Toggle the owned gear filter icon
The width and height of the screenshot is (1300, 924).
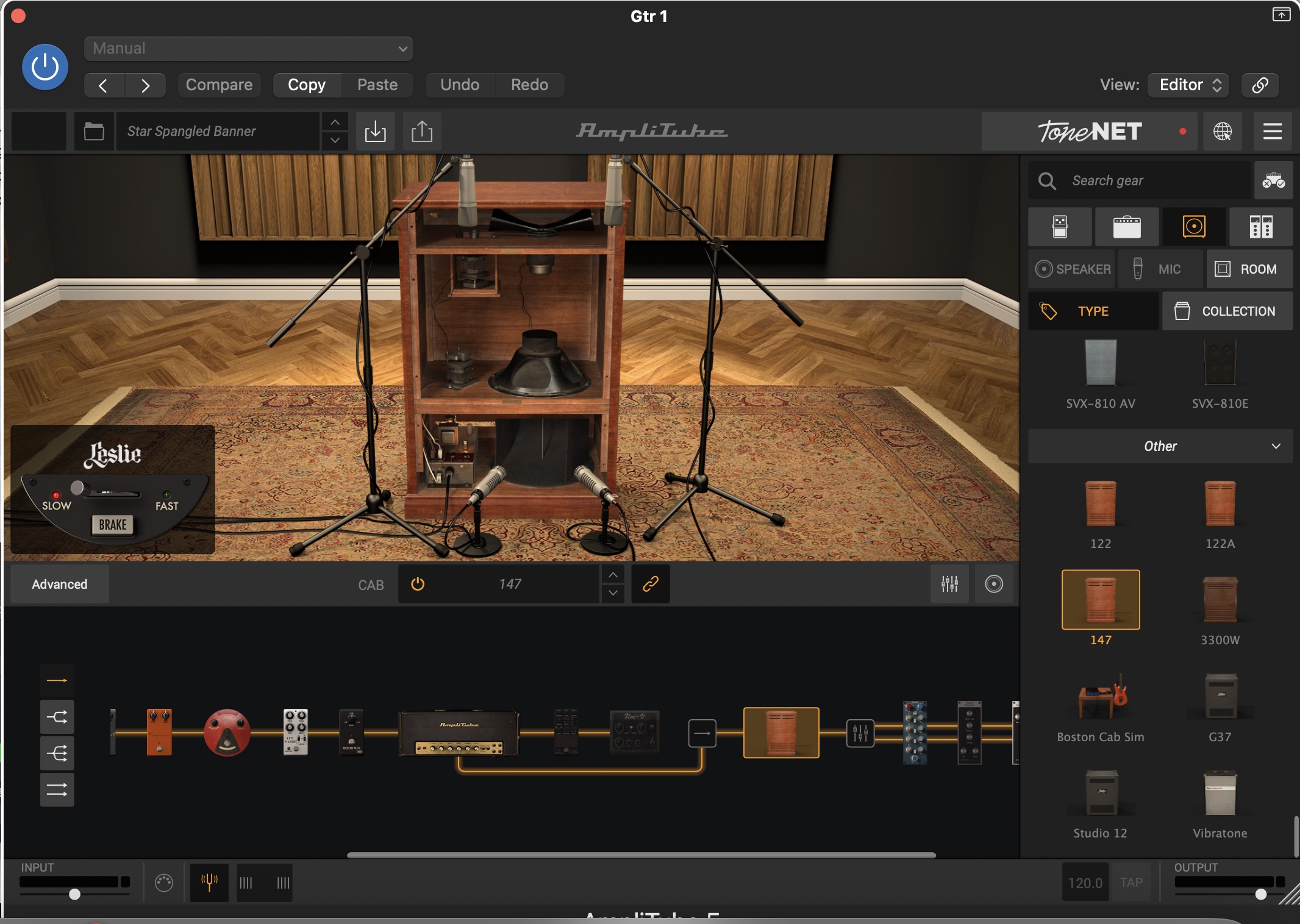click(x=1273, y=180)
